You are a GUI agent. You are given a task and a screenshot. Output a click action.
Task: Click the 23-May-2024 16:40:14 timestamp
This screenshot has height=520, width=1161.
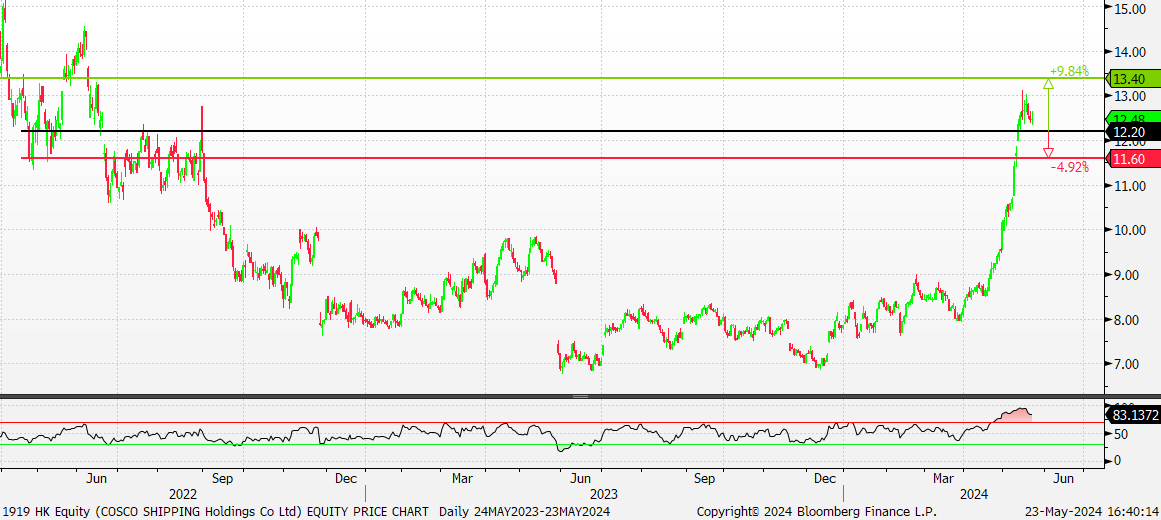pos(1091,512)
